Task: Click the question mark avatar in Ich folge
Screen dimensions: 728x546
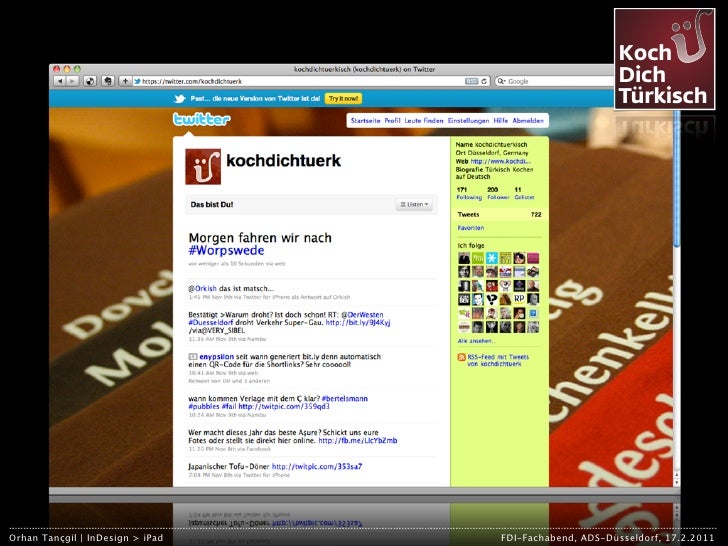Action: coord(492,299)
